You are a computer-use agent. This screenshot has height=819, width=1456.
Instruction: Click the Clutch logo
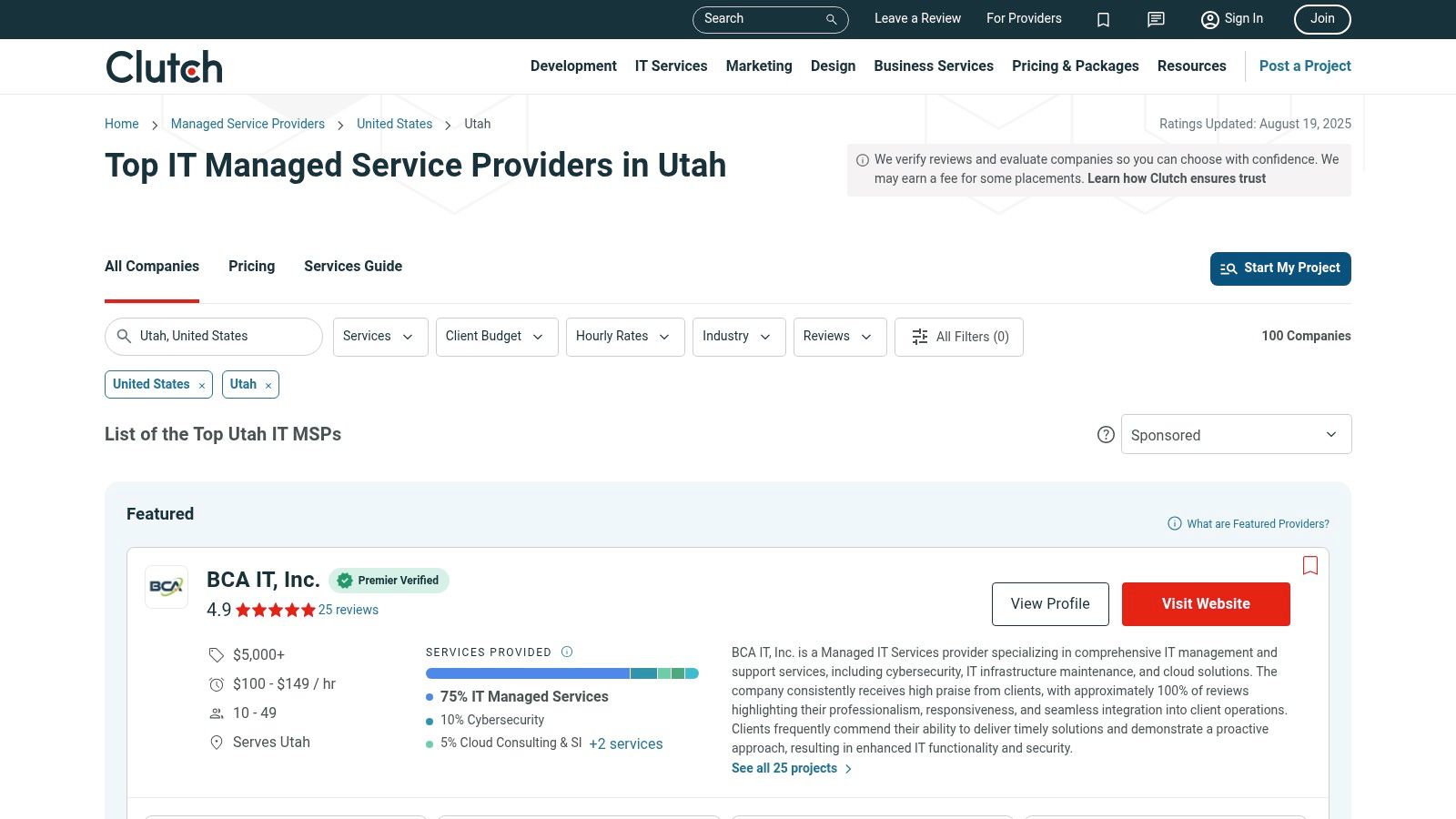164,66
